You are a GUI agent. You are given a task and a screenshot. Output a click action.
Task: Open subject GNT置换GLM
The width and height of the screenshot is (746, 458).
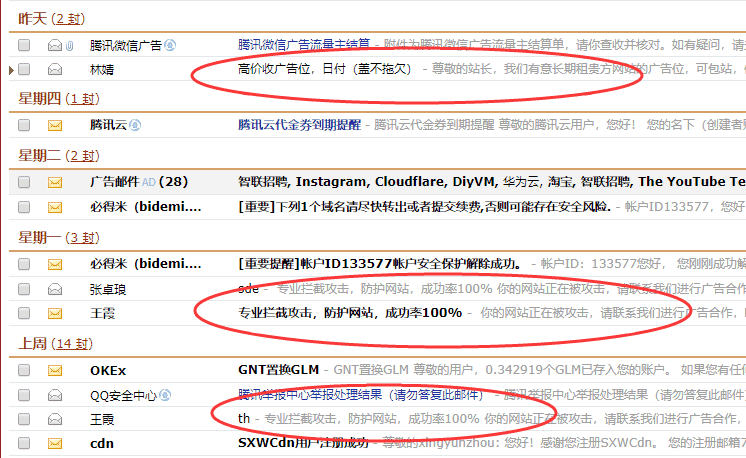pyautogui.click(x=278, y=370)
